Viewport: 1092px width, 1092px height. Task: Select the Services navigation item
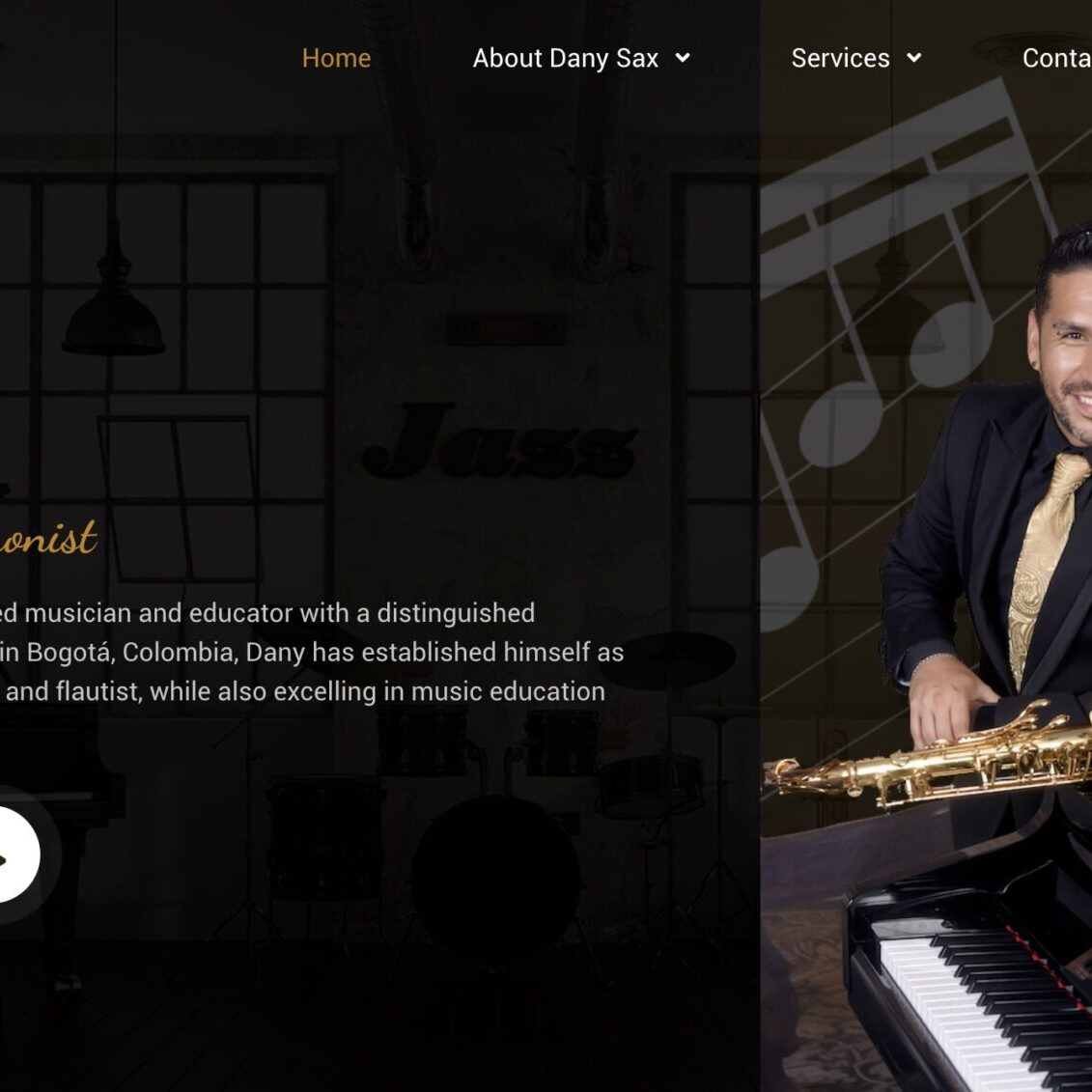(841, 58)
